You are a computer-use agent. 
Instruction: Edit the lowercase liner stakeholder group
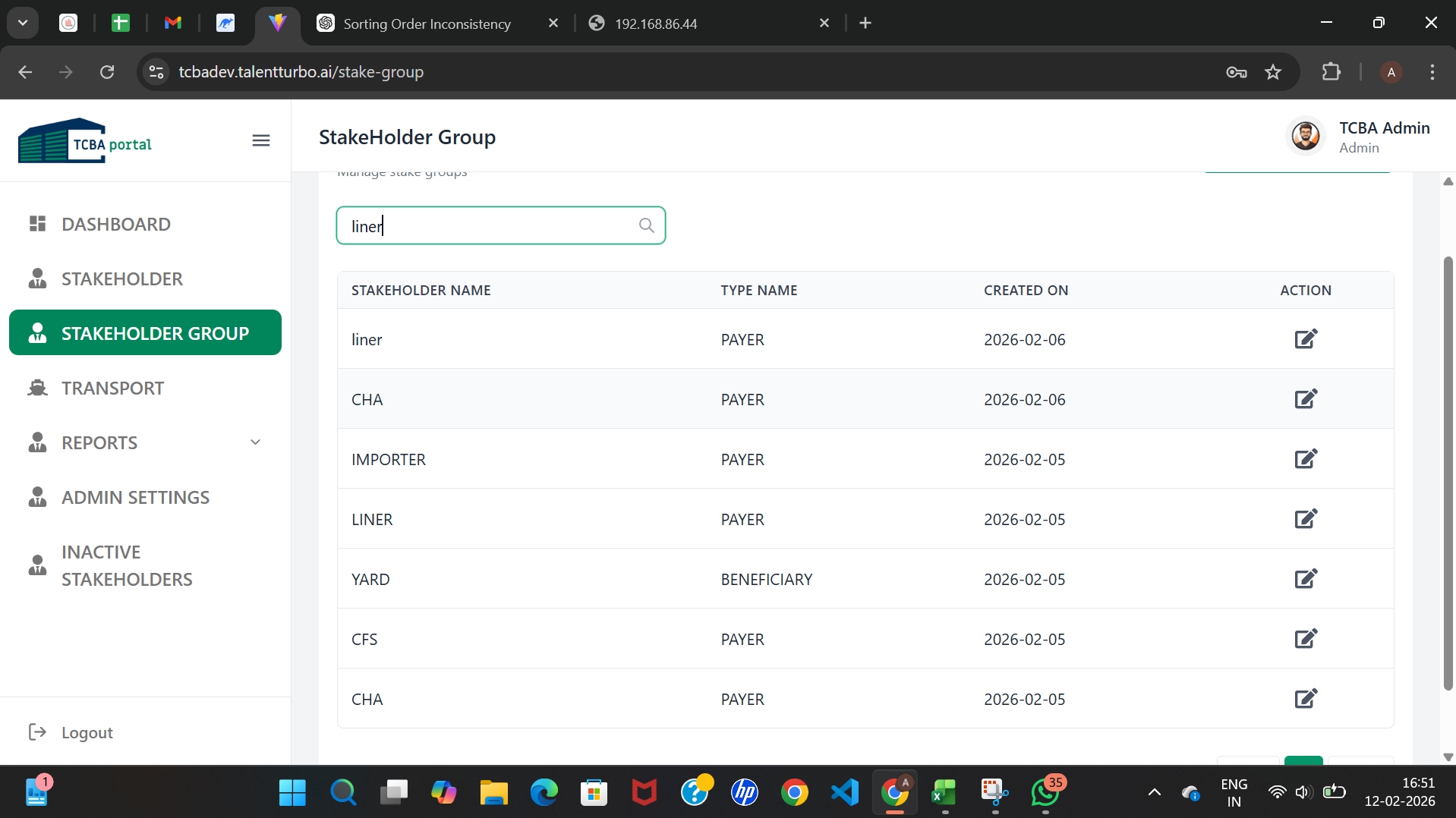point(1306,339)
